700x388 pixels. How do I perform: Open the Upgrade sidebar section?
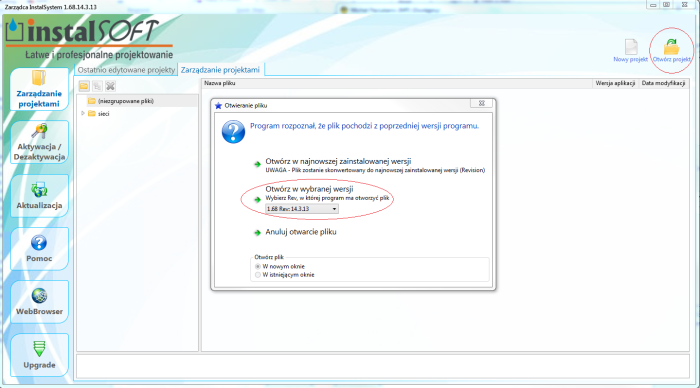(39, 355)
